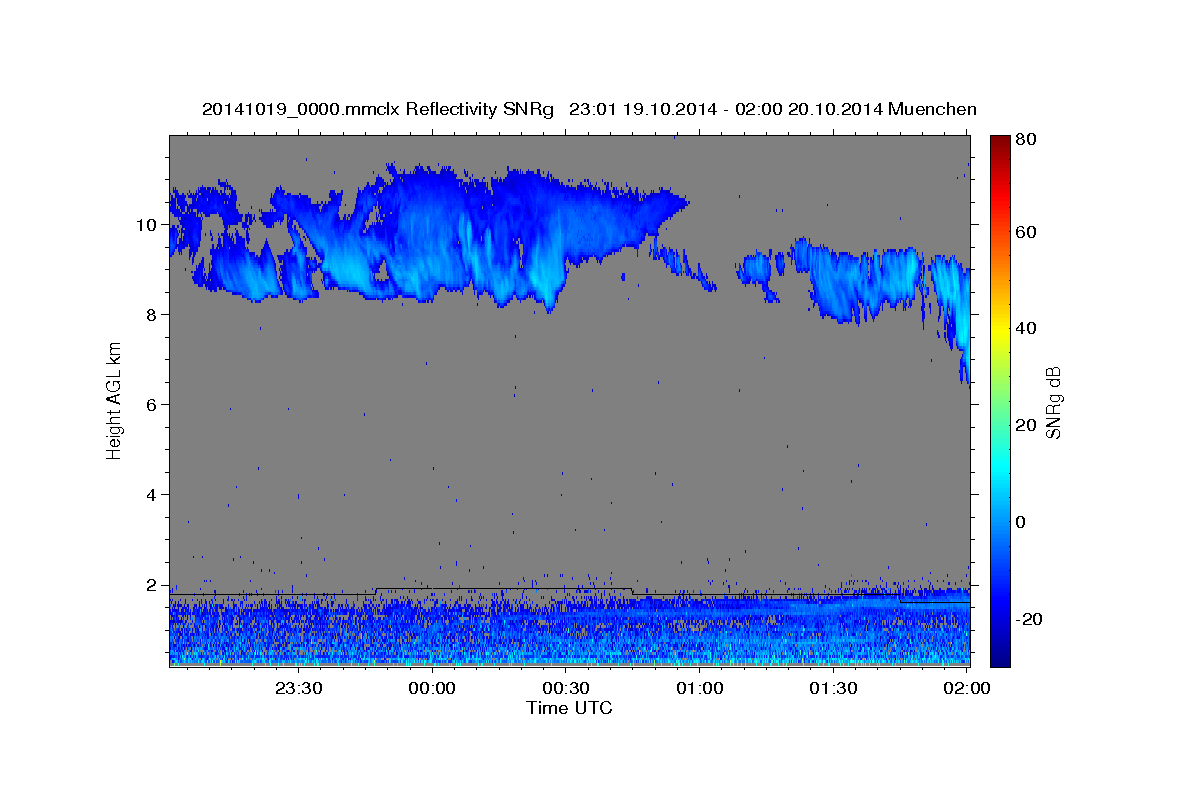Pick the dark red top of the colorbar
Image resolution: width=1200 pixels, height=800 pixels.
[x=1000, y=141]
